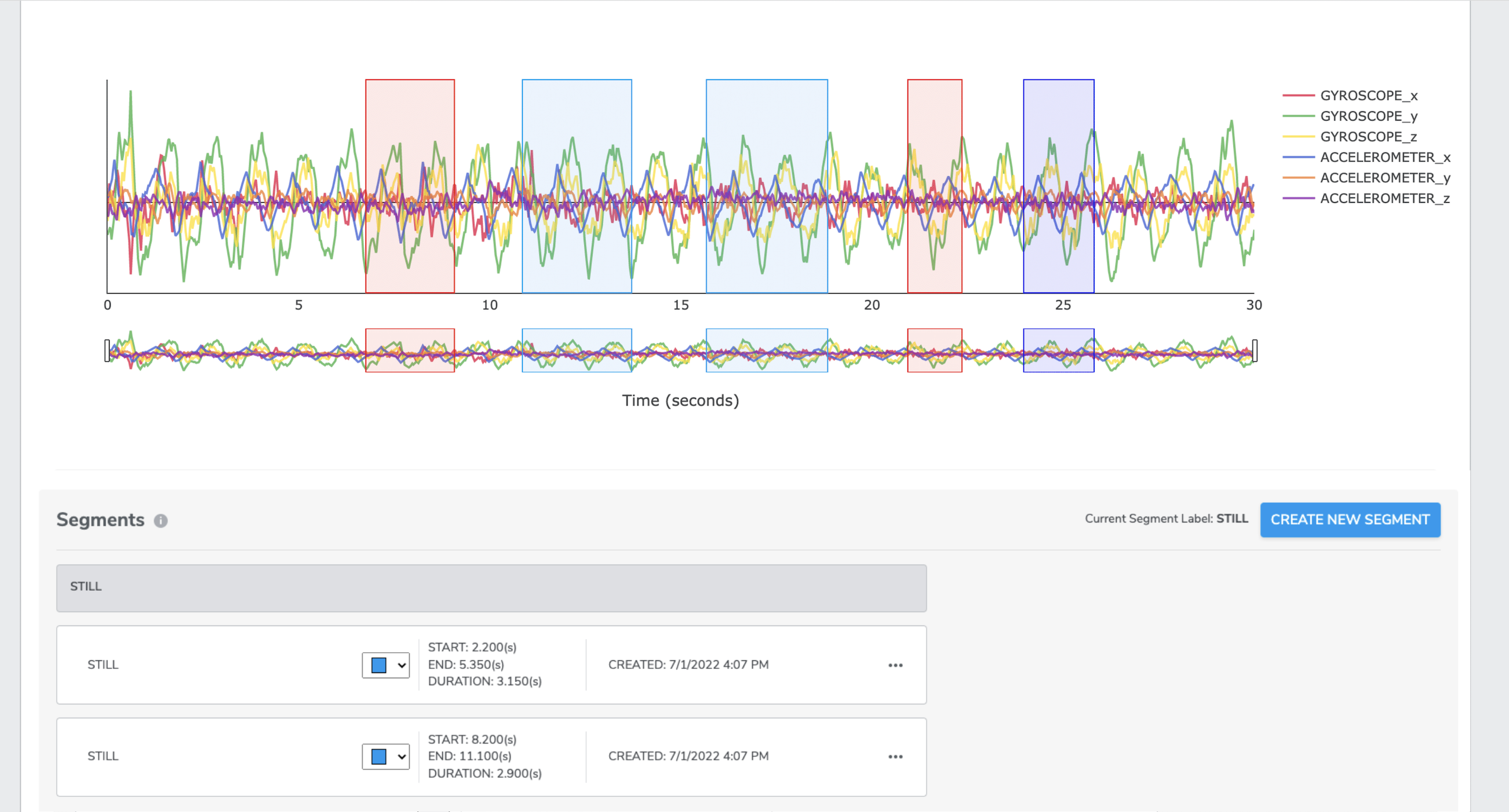Toggle GYROSCOPE_x trace in legend
The height and width of the screenshot is (812, 1509).
[x=1368, y=96]
